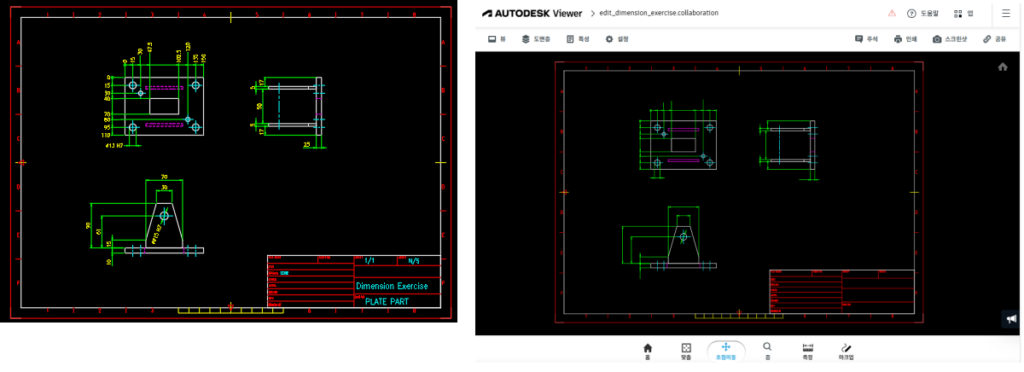Click the Share link button

995,39
